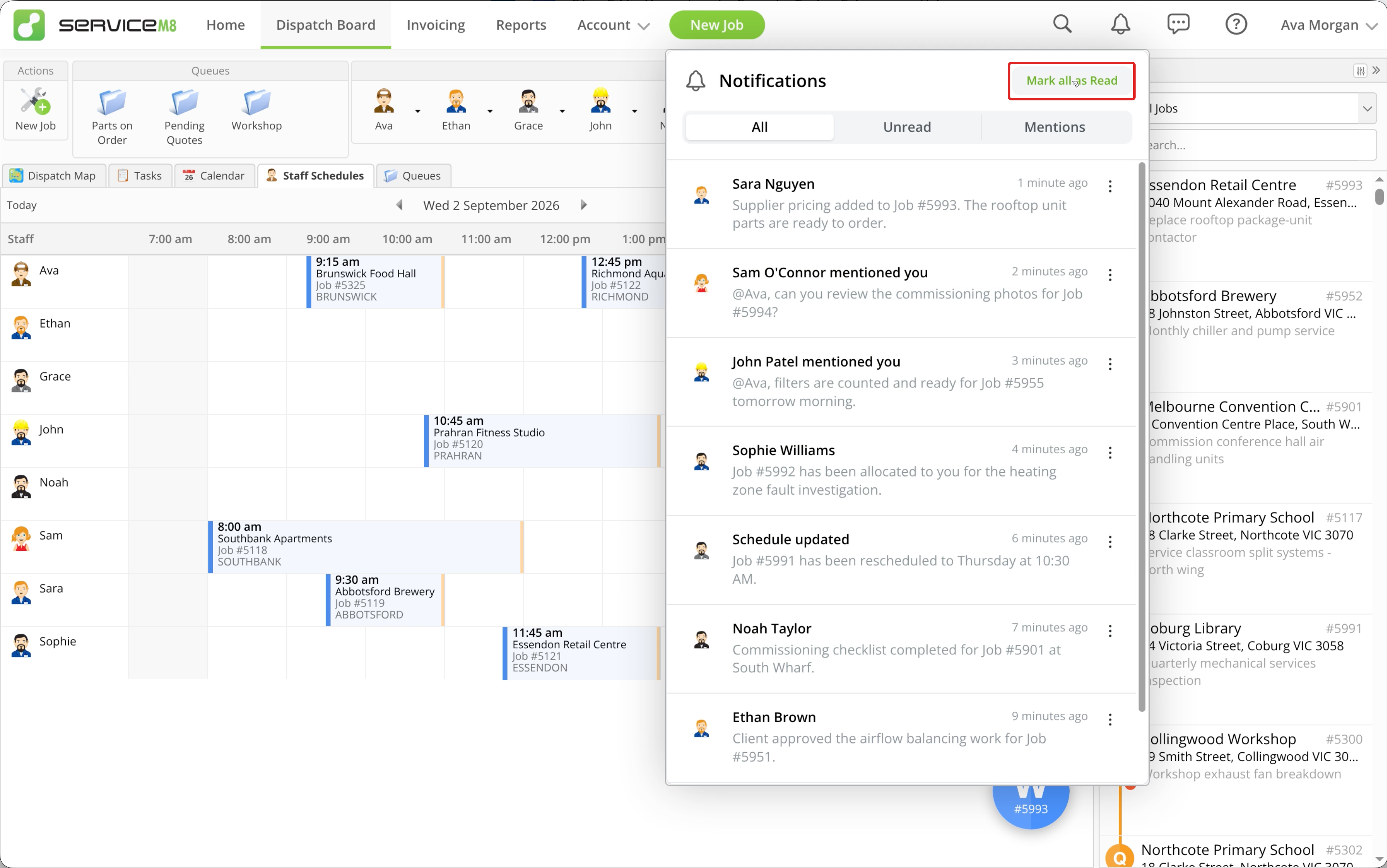
Task: Open the Essendon Retail Centre job #5121 block
Action: 581,653
